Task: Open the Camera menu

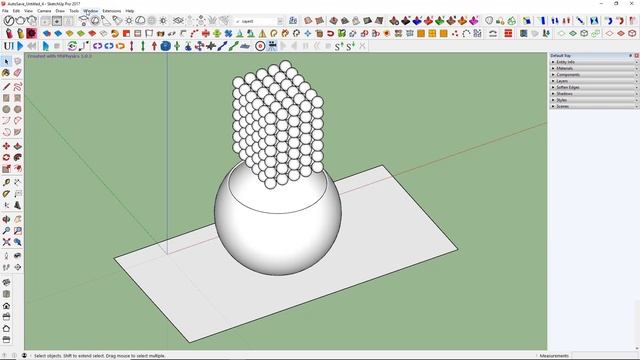Action: coord(44,11)
